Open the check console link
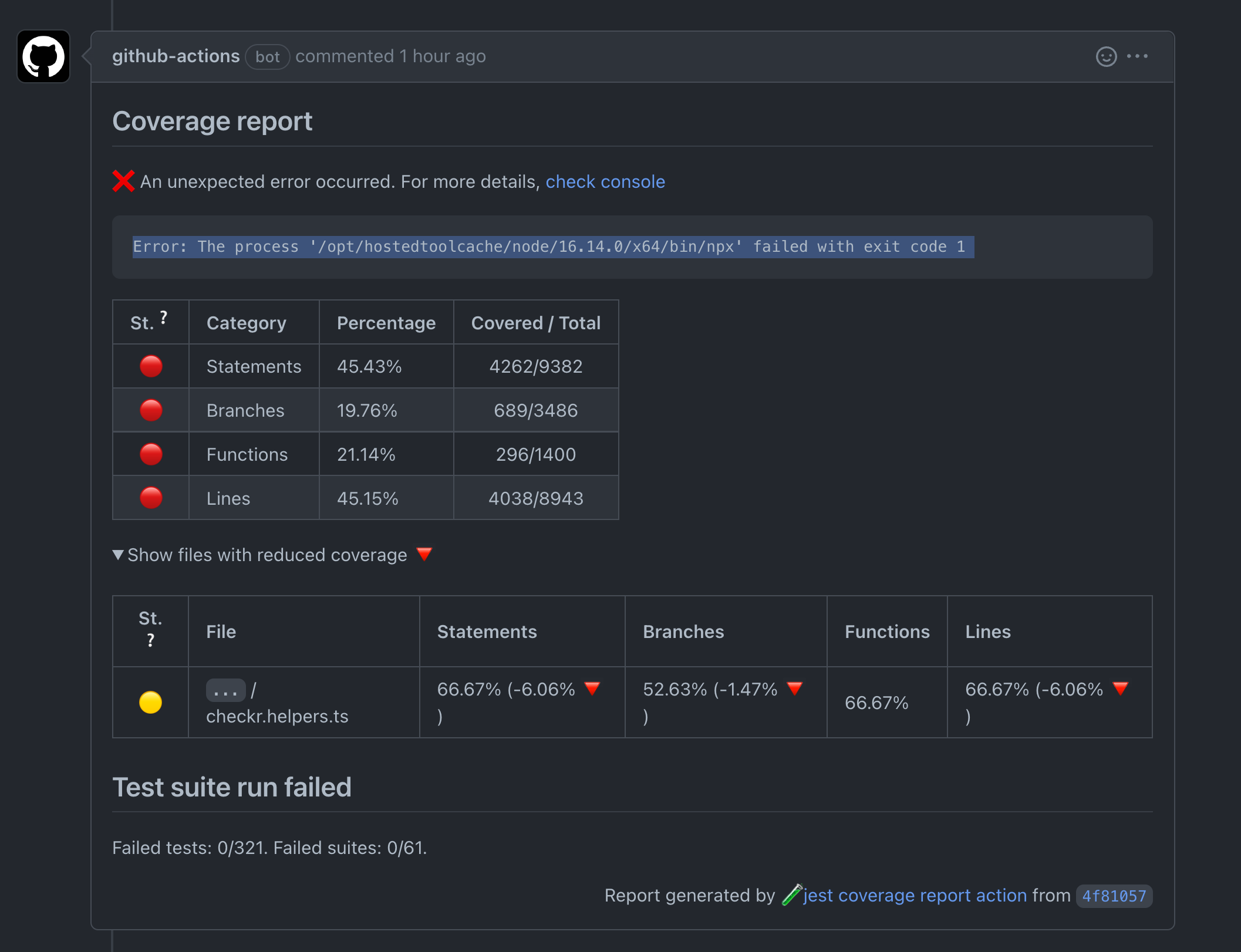The width and height of the screenshot is (1241, 952). pos(605,181)
